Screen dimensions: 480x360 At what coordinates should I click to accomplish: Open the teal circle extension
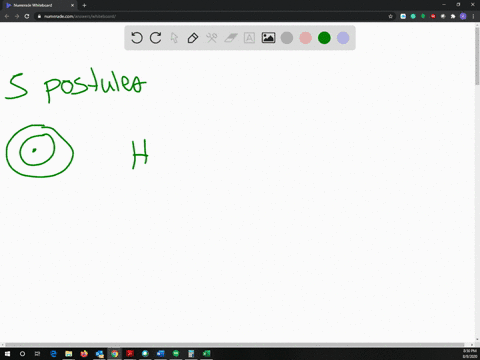point(413,16)
